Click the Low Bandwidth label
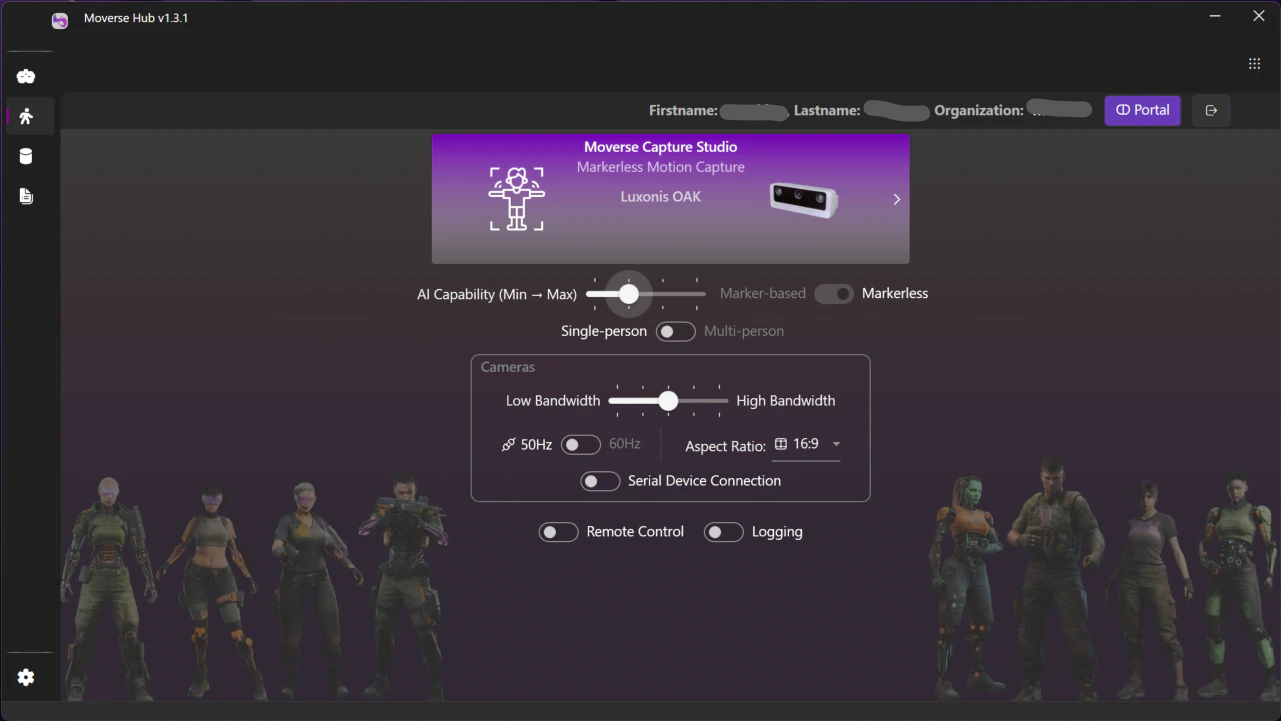 (x=553, y=401)
